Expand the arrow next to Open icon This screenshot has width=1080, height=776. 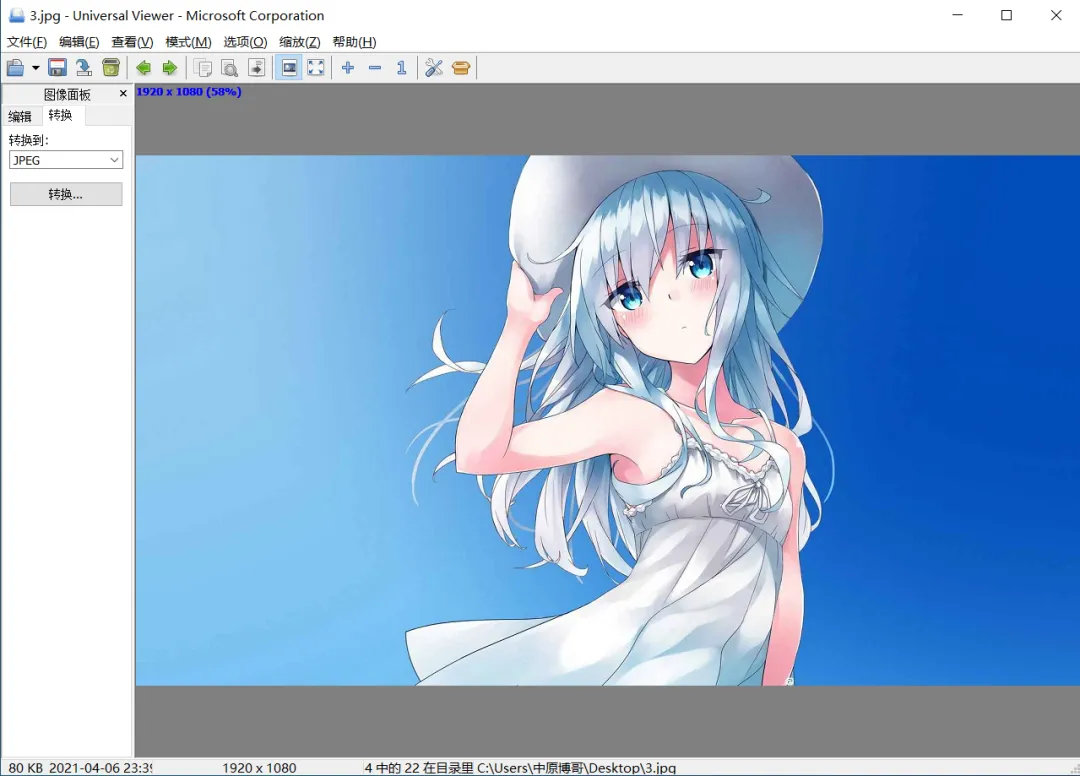tap(35, 67)
